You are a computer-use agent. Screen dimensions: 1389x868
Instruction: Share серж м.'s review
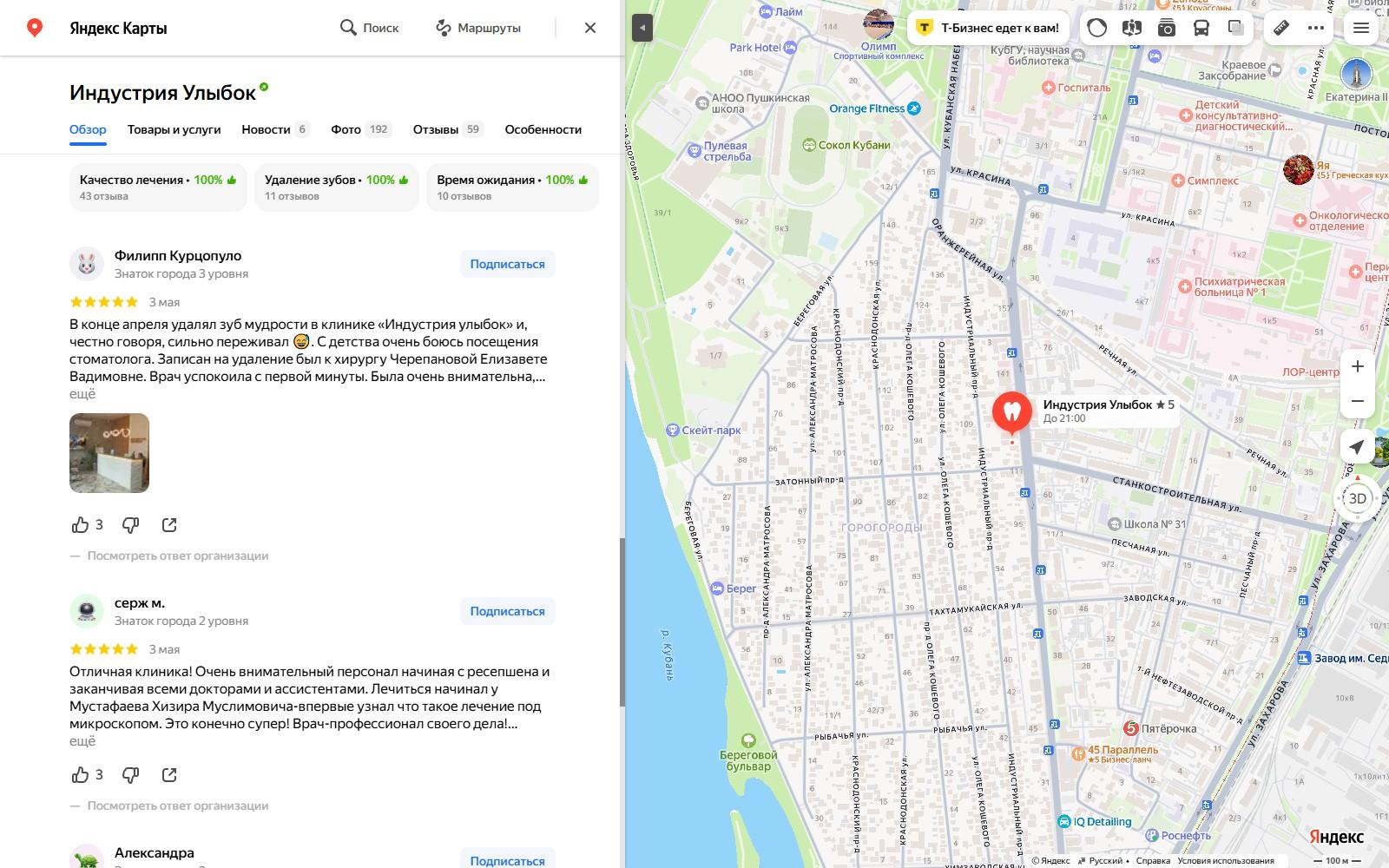[169, 775]
